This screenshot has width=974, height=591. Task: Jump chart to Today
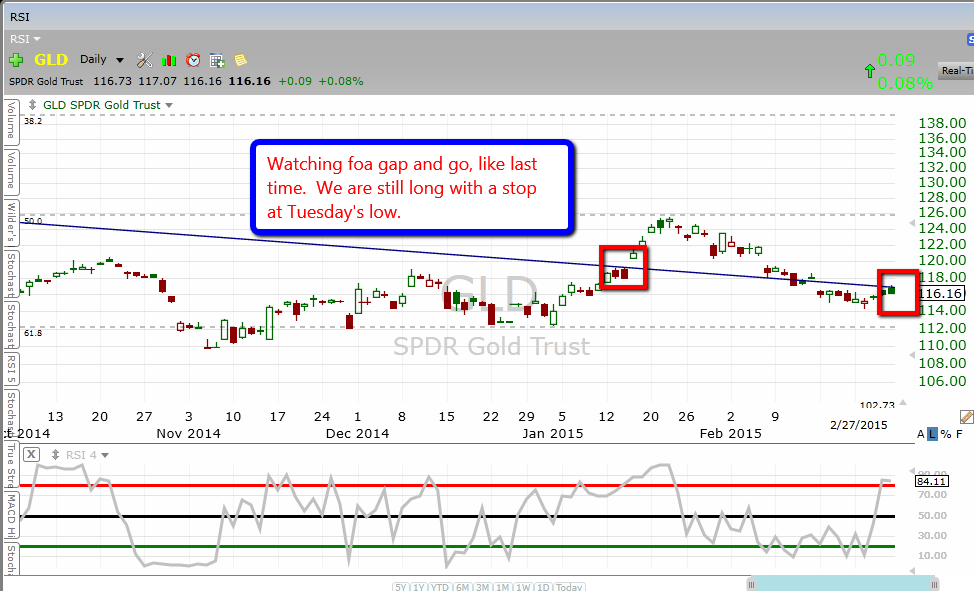point(568,587)
